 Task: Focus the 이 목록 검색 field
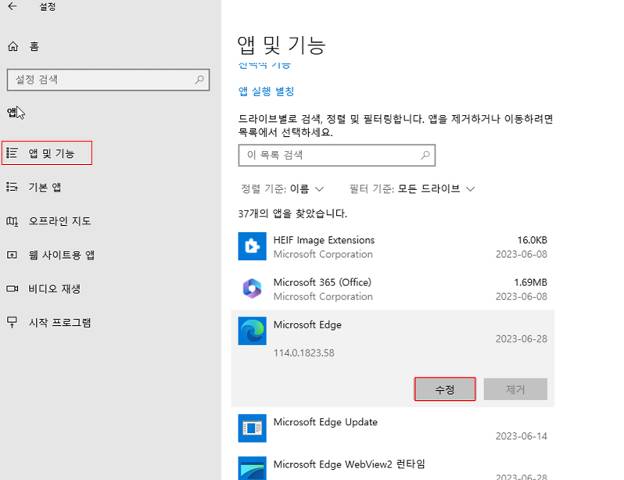point(337,155)
